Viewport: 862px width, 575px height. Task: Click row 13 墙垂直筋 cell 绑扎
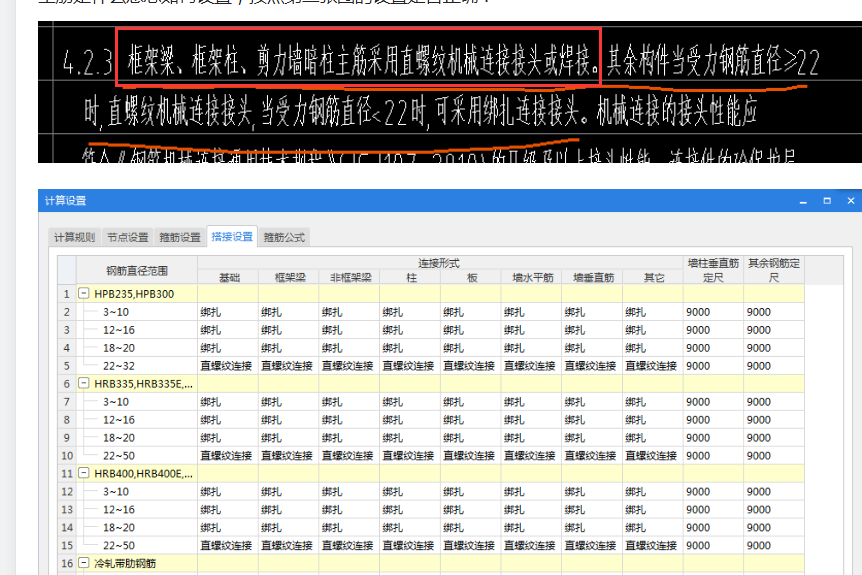click(593, 509)
